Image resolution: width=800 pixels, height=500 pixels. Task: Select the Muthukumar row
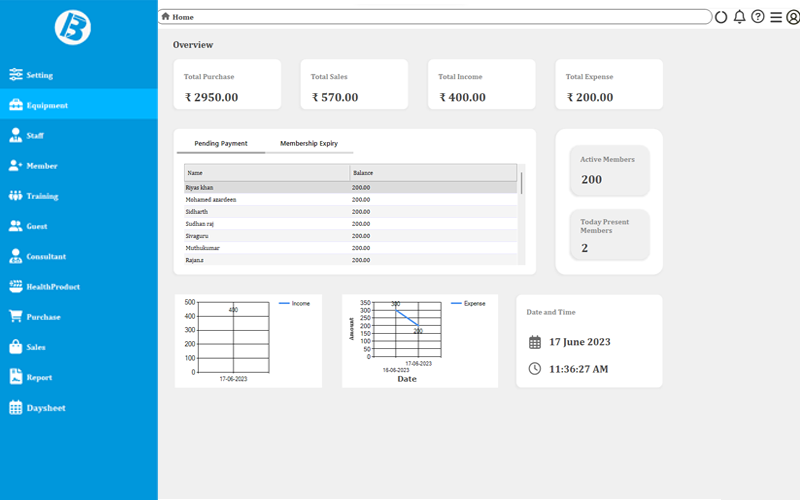pos(351,247)
